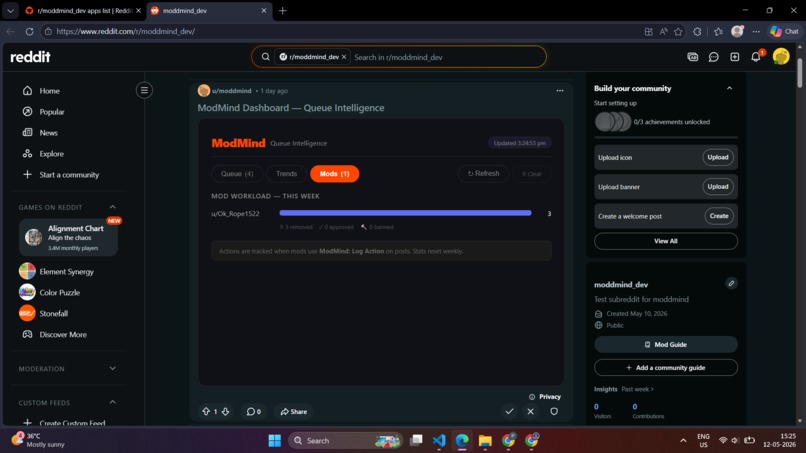The width and height of the screenshot is (806, 453).
Task: Open the Privacy link
Action: coord(545,396)
